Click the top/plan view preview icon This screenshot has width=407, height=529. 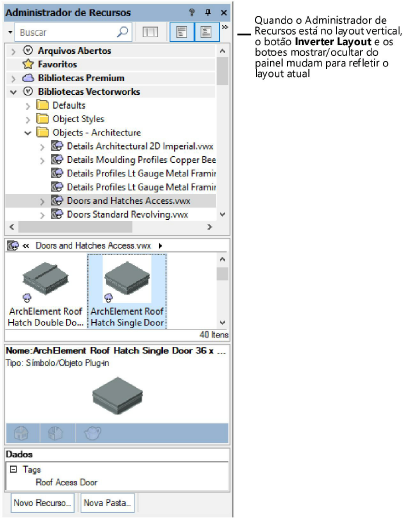[22, 433]
